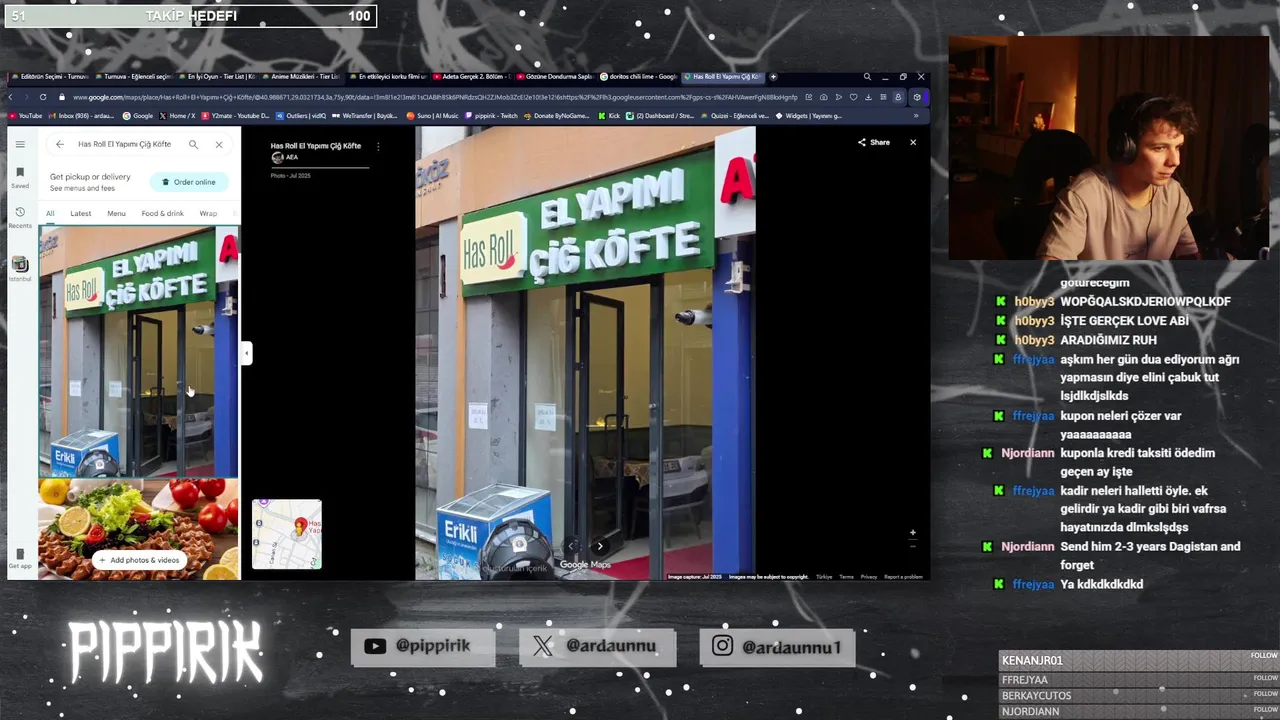
Task: Open the photo's three-dot options menu
Action: tap(378, 147)
